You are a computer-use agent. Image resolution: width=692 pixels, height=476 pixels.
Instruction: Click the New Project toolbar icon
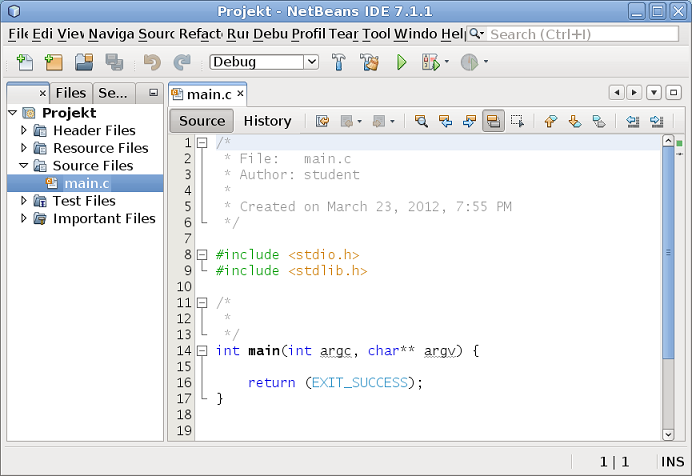click(x=54, y=62)
